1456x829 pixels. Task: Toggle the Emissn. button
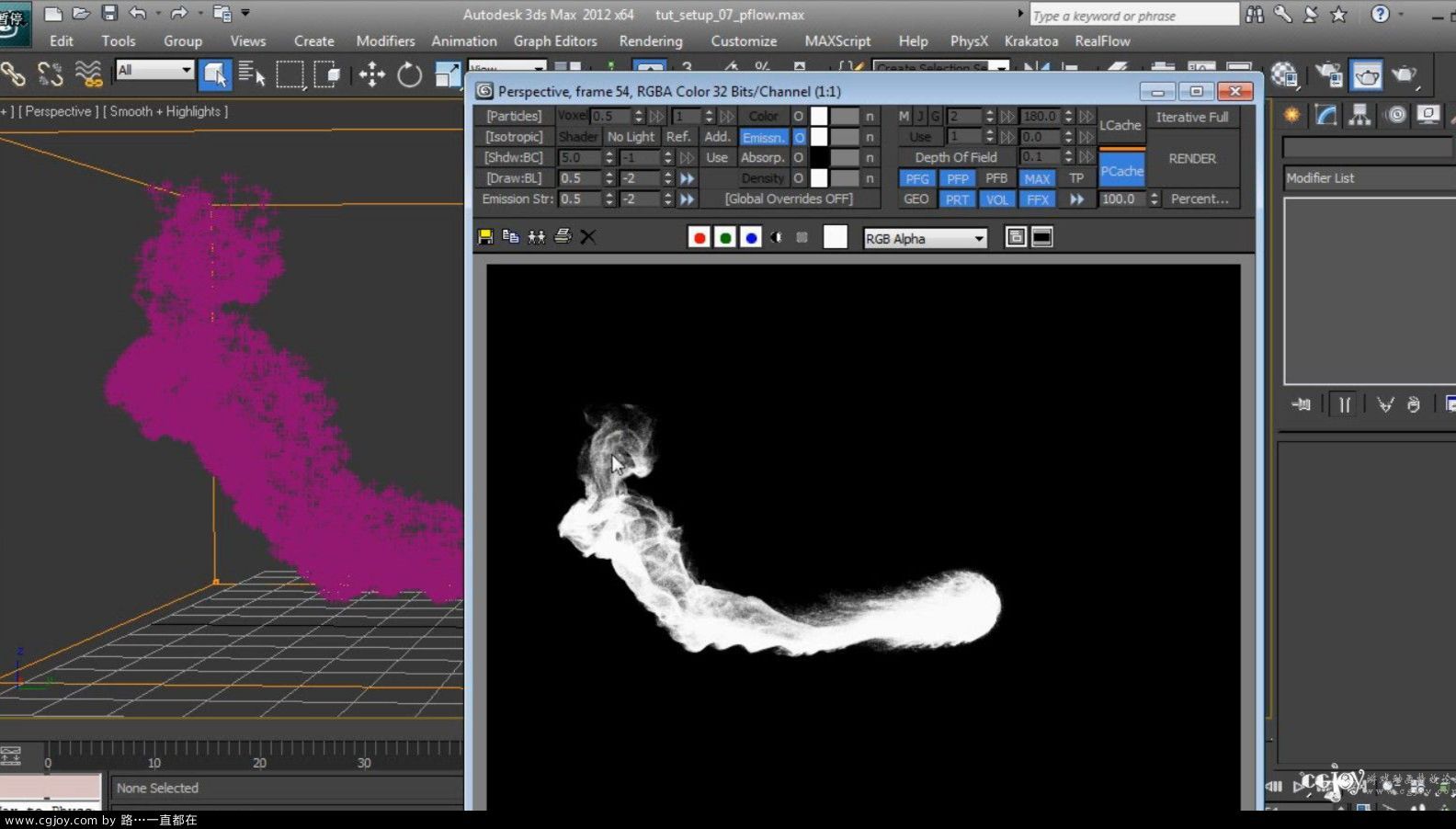764,138
